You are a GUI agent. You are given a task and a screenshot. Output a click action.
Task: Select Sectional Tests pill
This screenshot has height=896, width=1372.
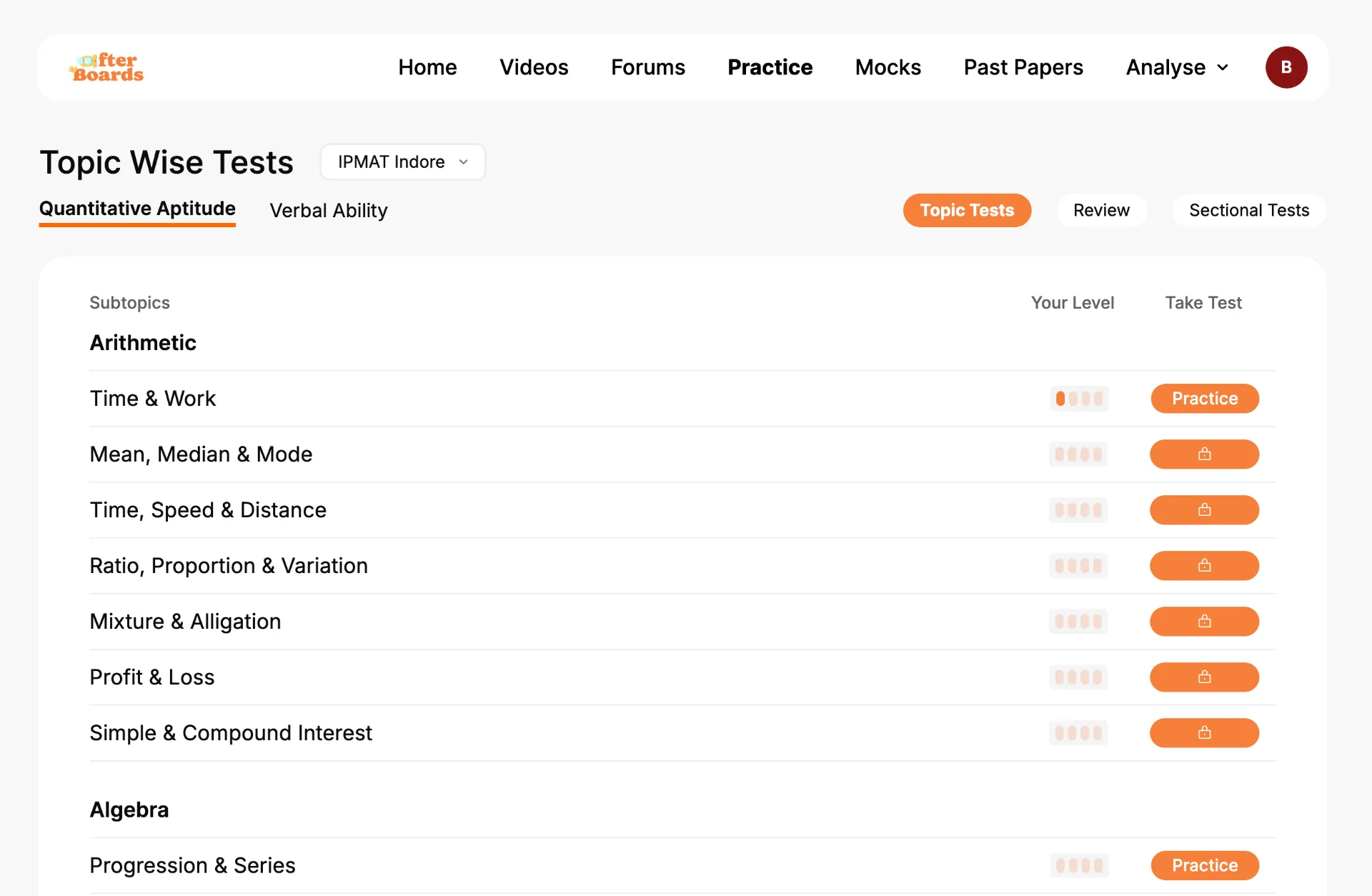(1249, 210)
